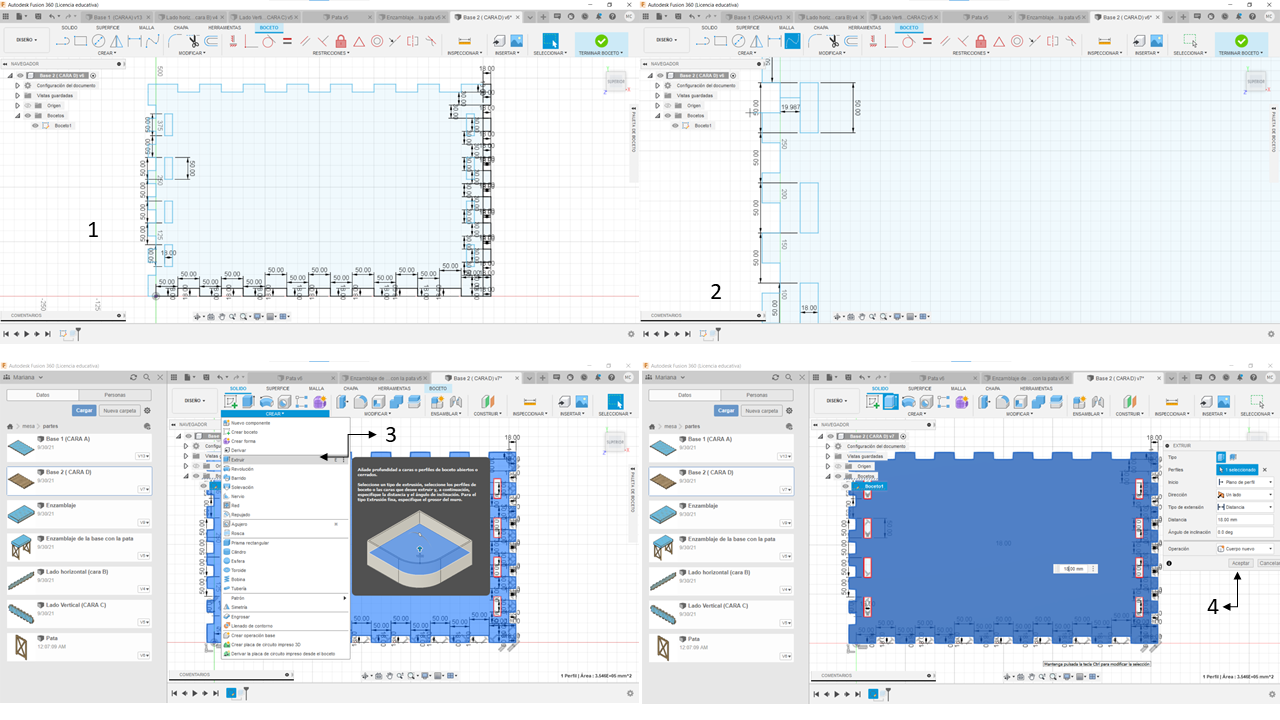Select the Line sketch tool in top-left window
The width and height of the screenshot is (1280, 720).
(63, 41)
